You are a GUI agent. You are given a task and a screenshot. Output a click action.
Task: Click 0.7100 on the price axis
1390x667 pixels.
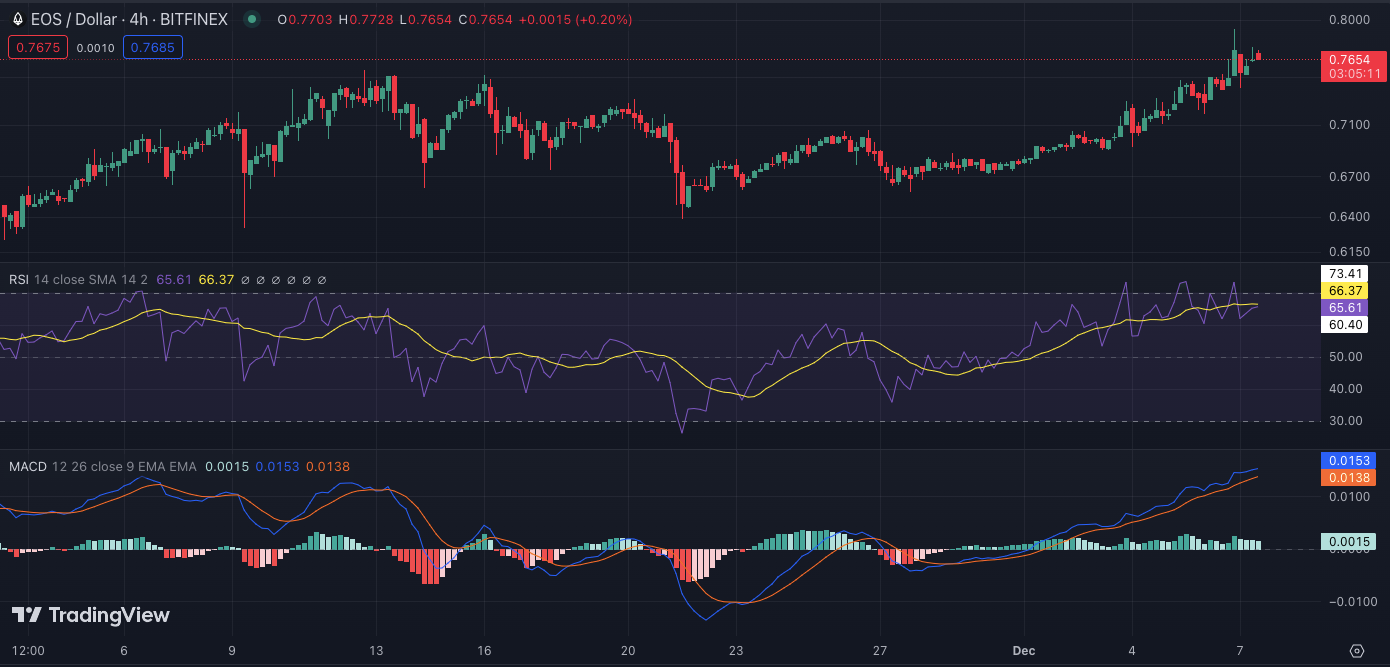(1349, 125)
